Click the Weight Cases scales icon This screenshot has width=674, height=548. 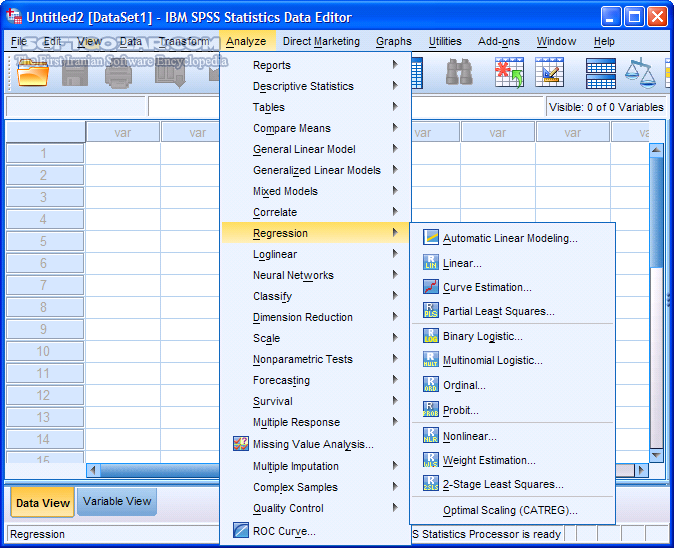[x=640, y=73]
